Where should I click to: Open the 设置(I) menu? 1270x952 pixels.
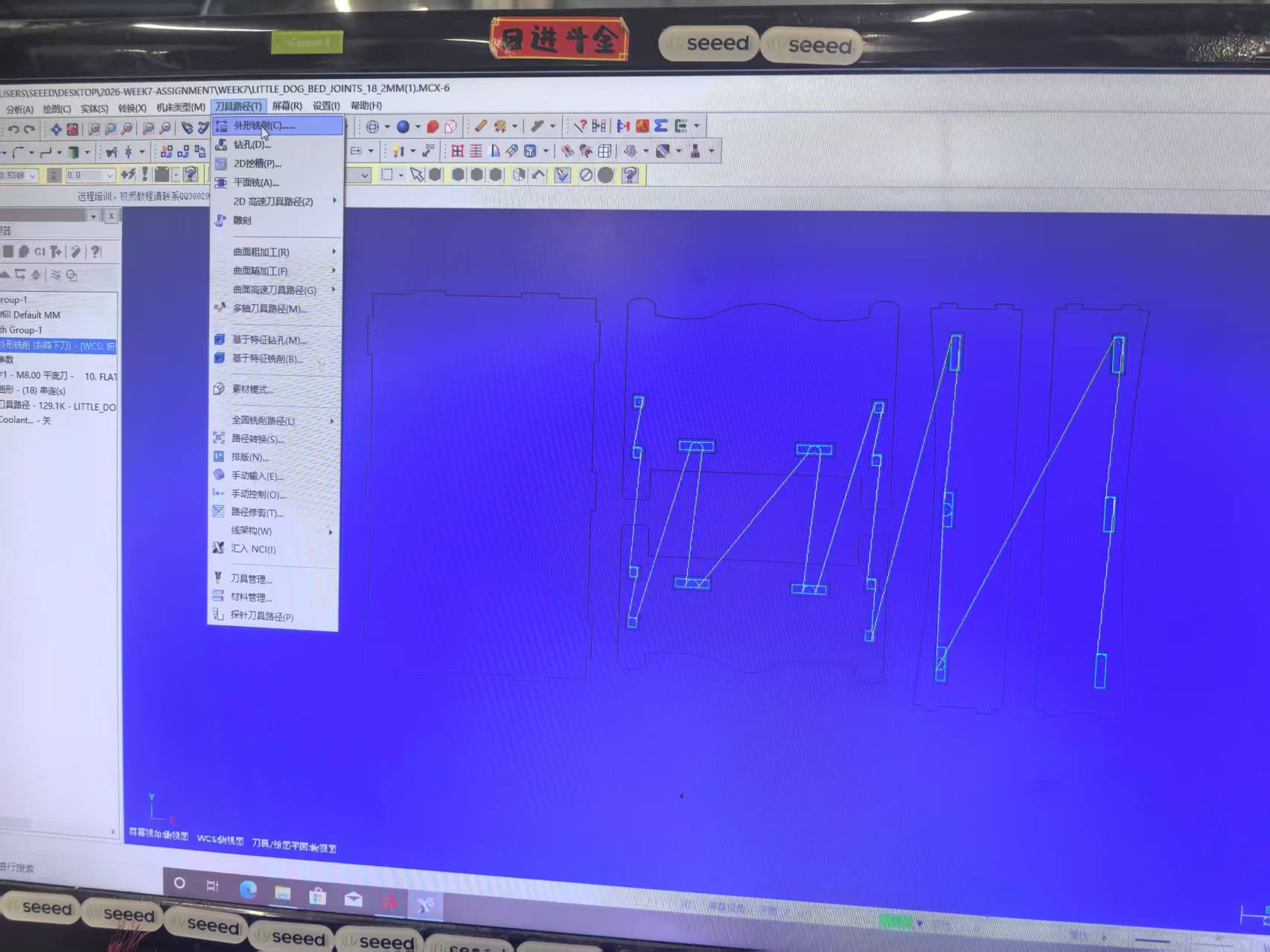pos(326,106)
